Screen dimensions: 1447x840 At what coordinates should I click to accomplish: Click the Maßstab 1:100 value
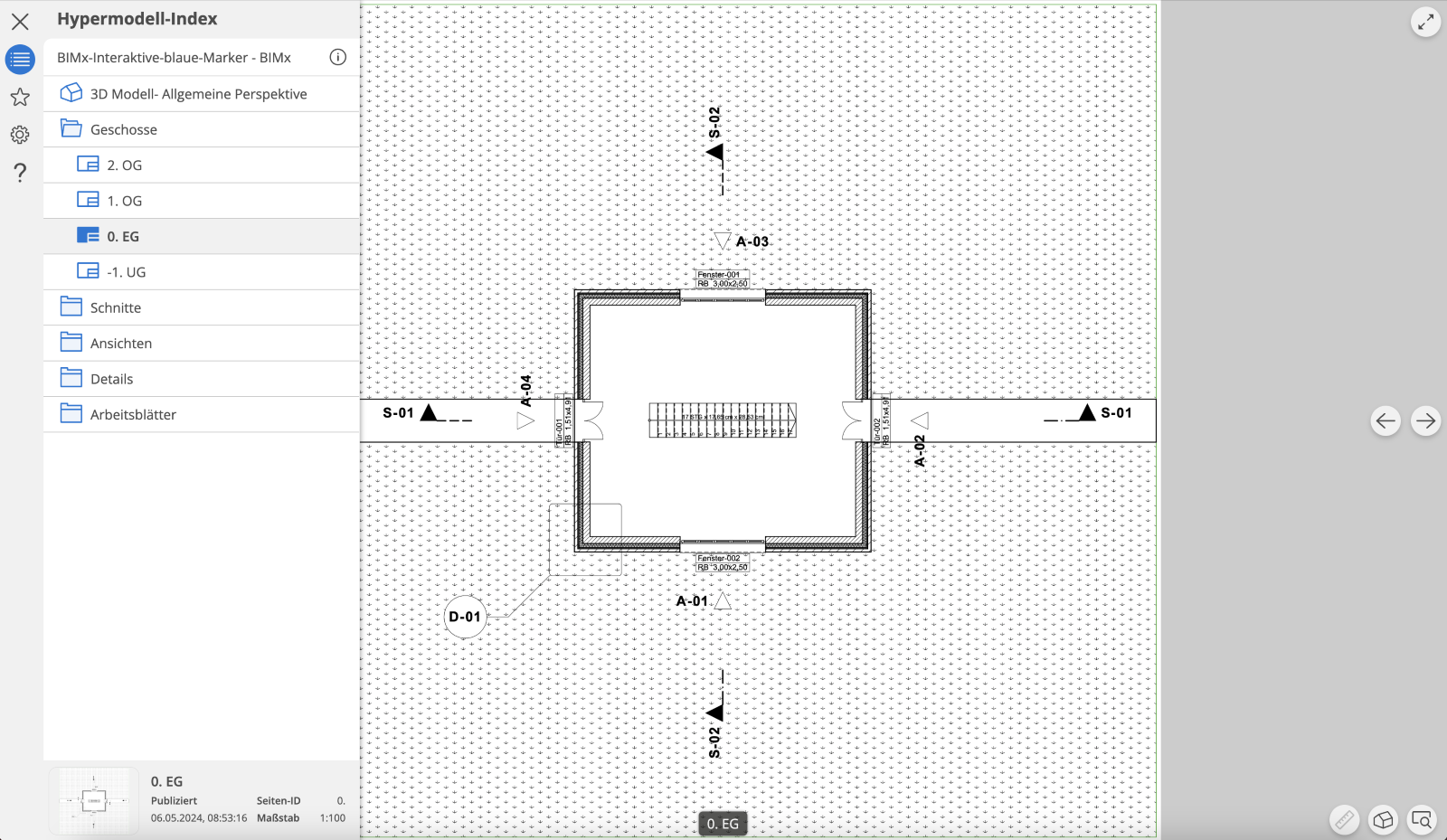coord(333,818)
